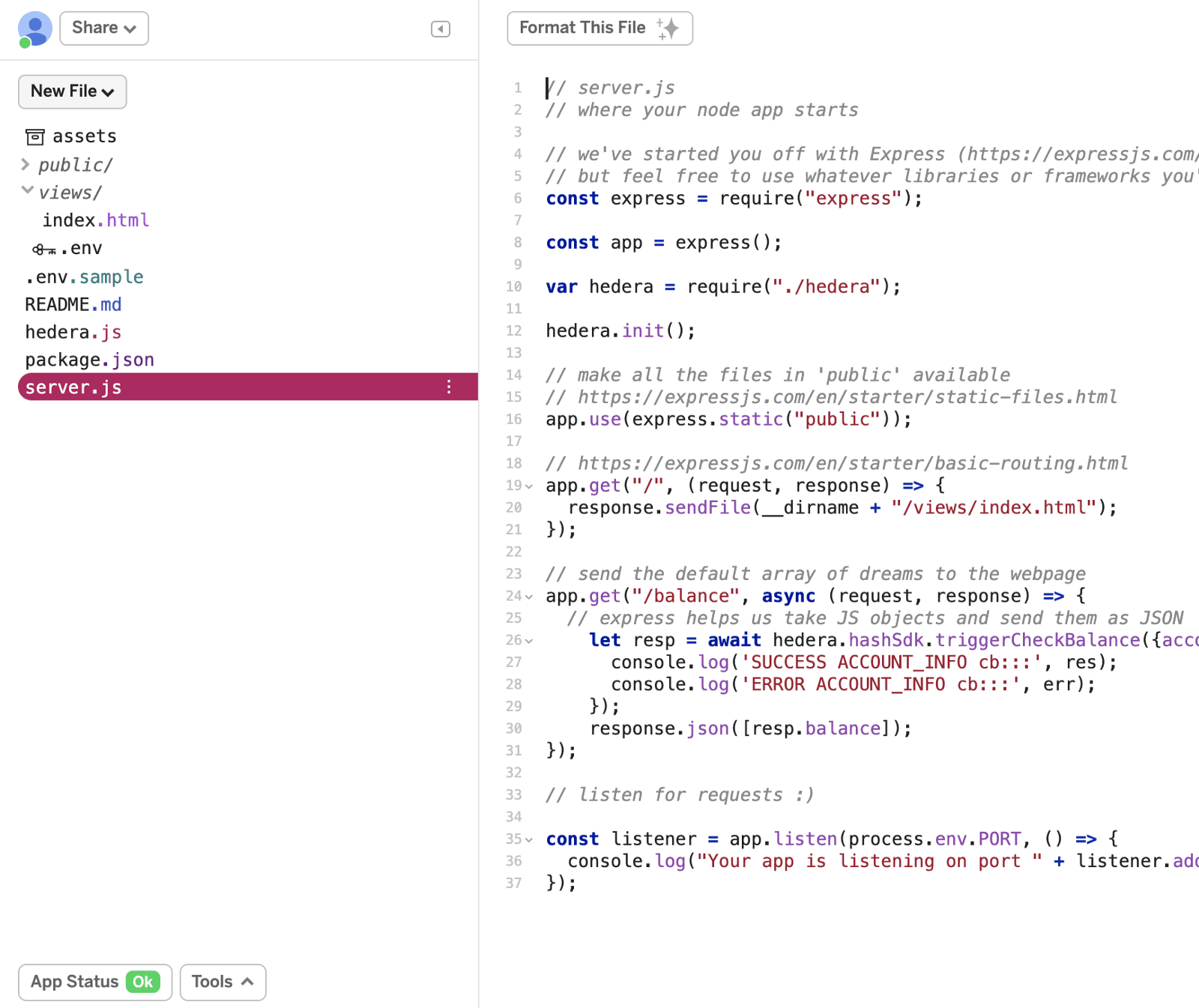The height and width of the screenshot is (1008, 1199).
Task: Click the assets box icon
Action: [x=35, y=136]
